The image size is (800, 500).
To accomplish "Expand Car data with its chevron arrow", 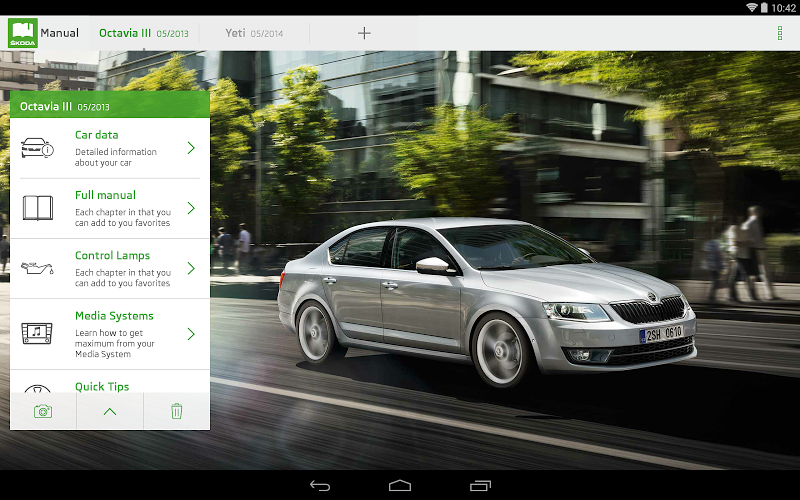I will [191, 148].
